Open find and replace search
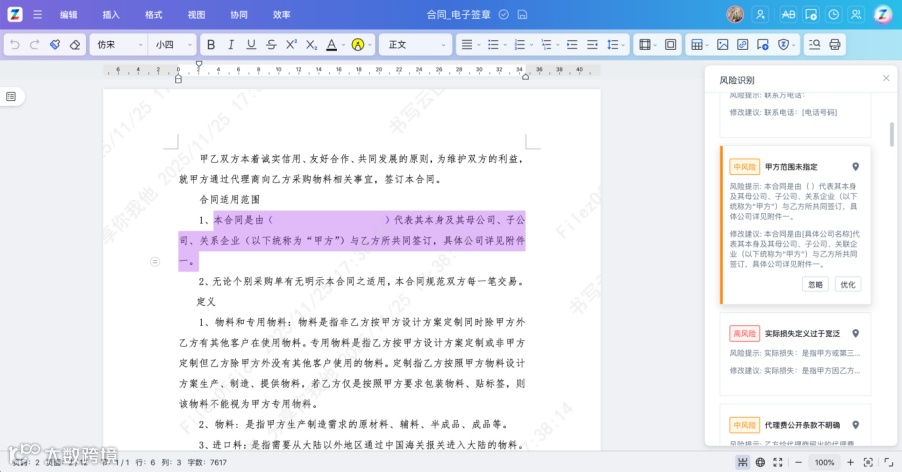This screenshot has height=472, width=902. [815, 44]
